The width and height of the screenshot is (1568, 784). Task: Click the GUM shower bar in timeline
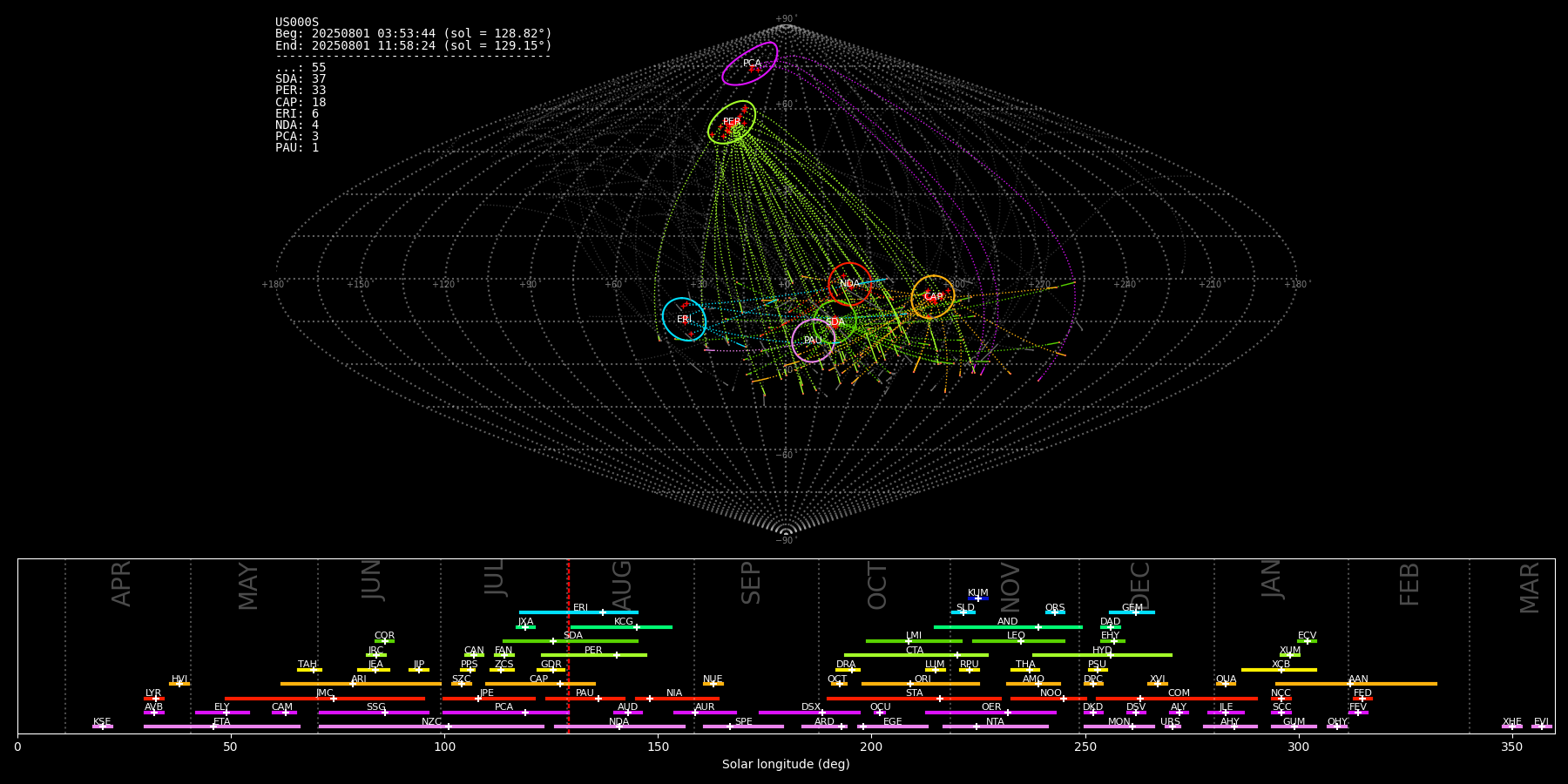(x=1294, y=727)
